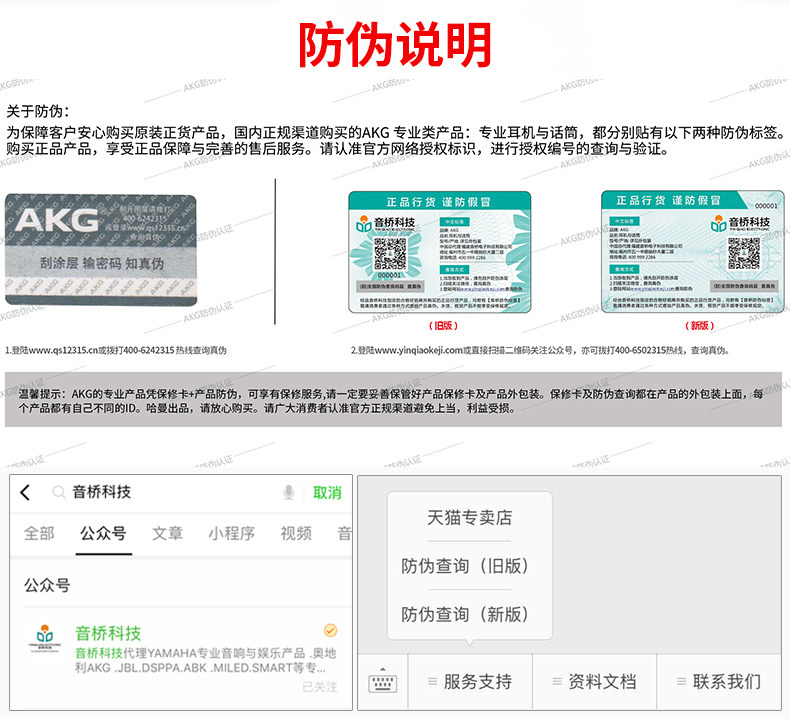Click the QR code on new label
This screenshot has width=790, height=719.
(744, 253)
